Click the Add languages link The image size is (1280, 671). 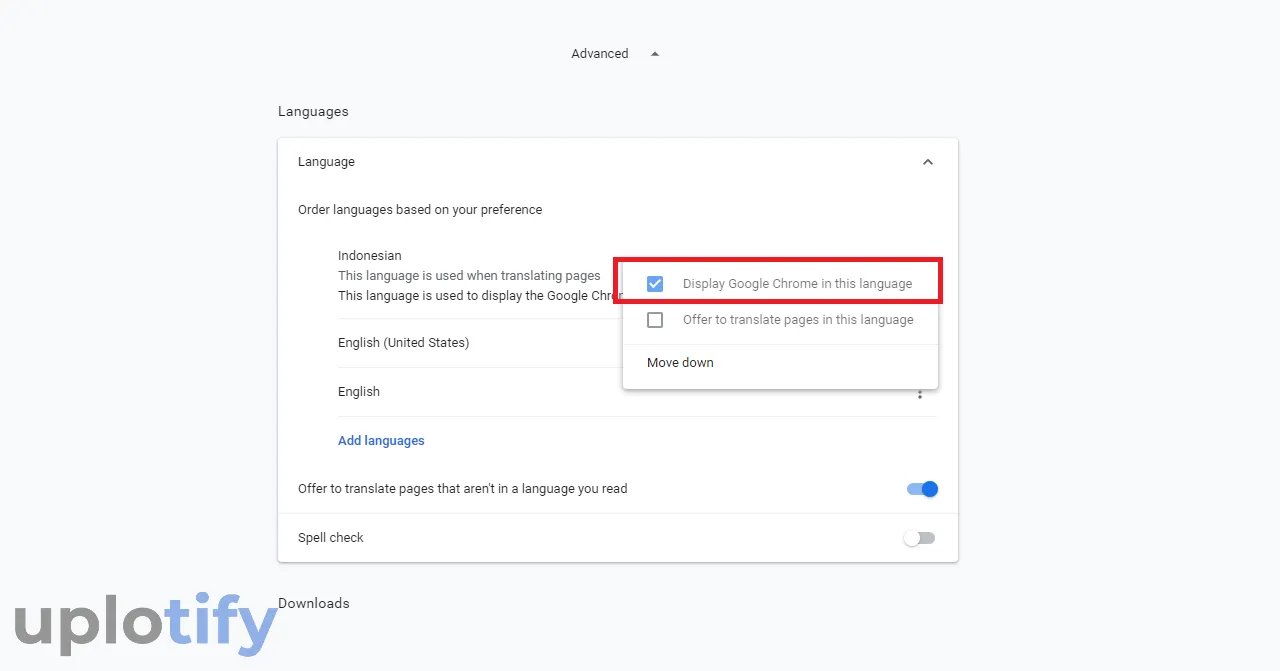point(381,441)
